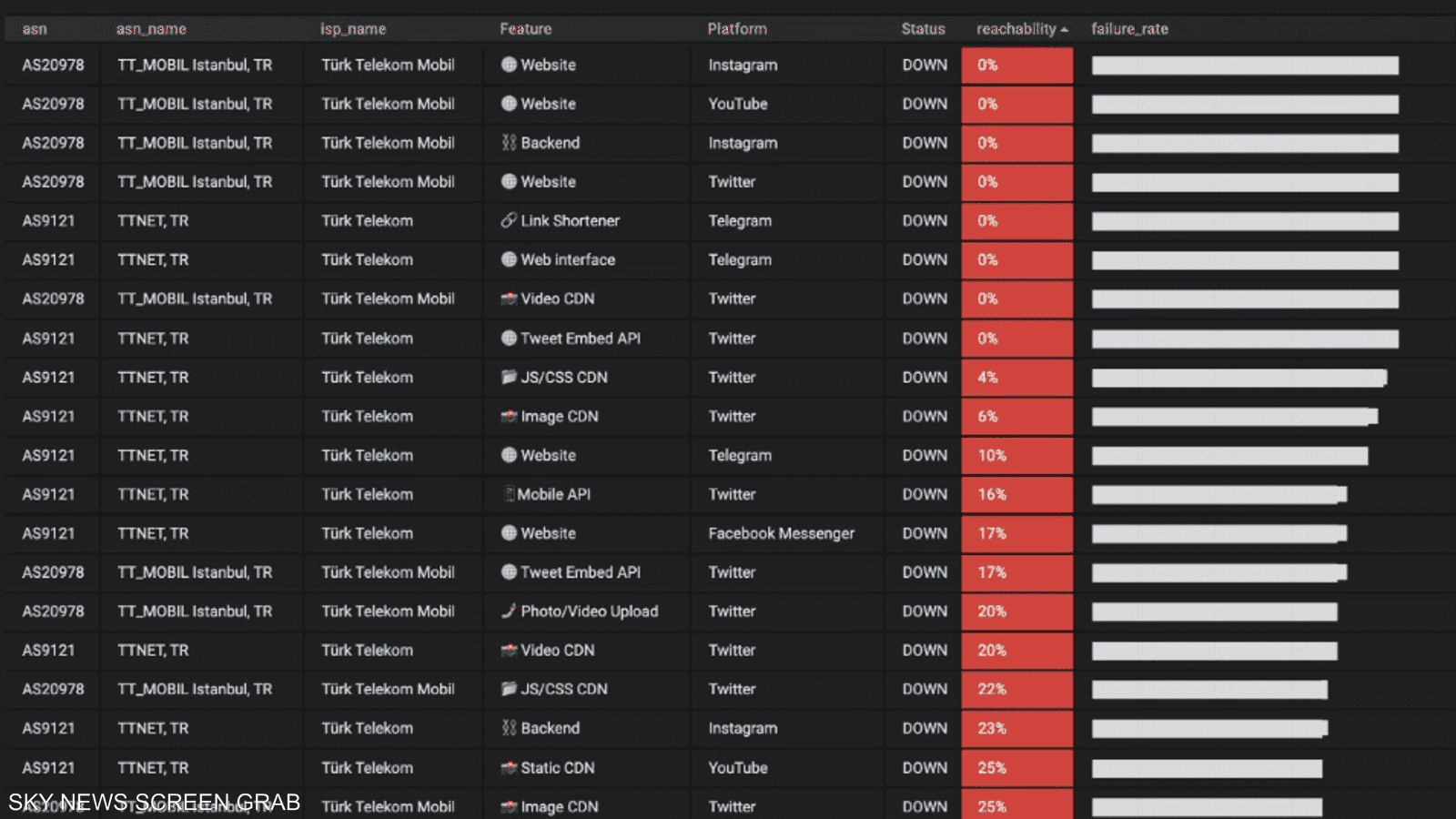Screen dimensions: 1456x819
Task: Click failure_rate bar in the 23% row
Action: pos(1210,729)
